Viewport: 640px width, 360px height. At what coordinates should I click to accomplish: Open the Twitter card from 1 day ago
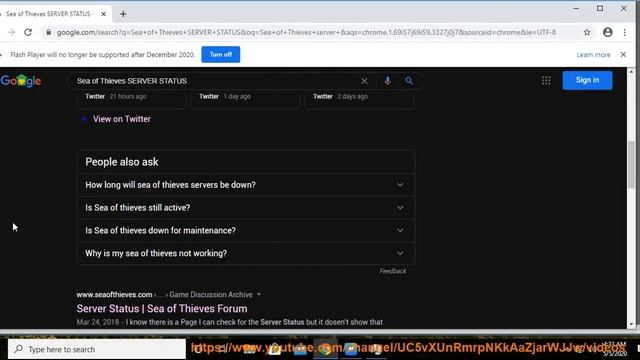coord(245,100)
